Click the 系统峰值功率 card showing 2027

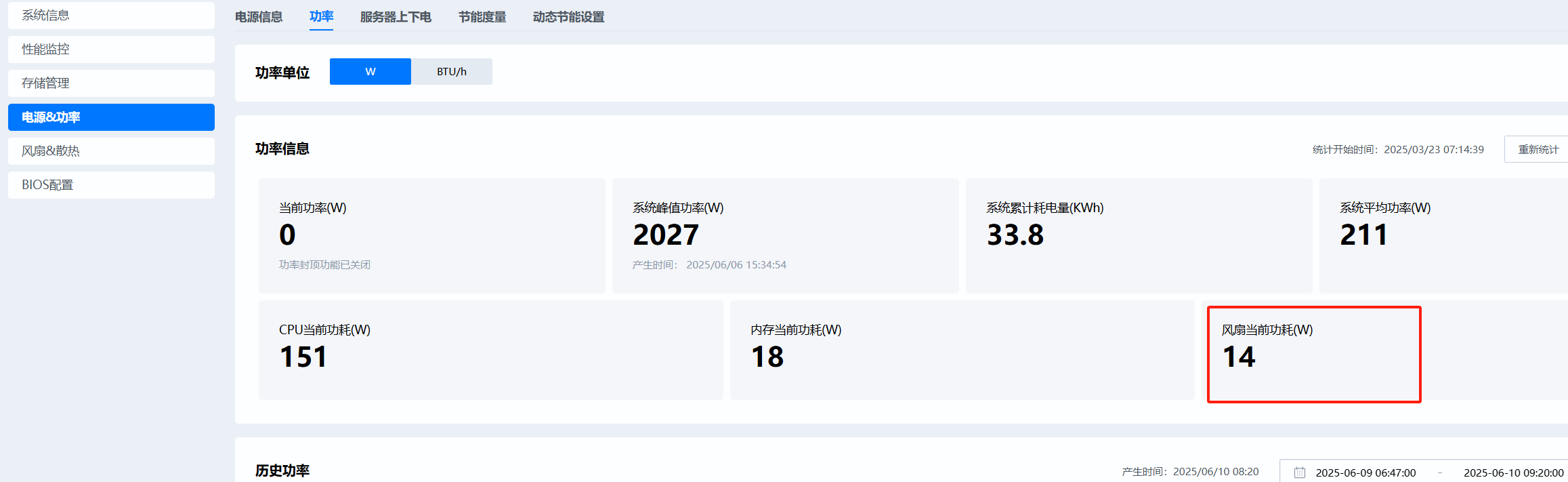[785, 236]
